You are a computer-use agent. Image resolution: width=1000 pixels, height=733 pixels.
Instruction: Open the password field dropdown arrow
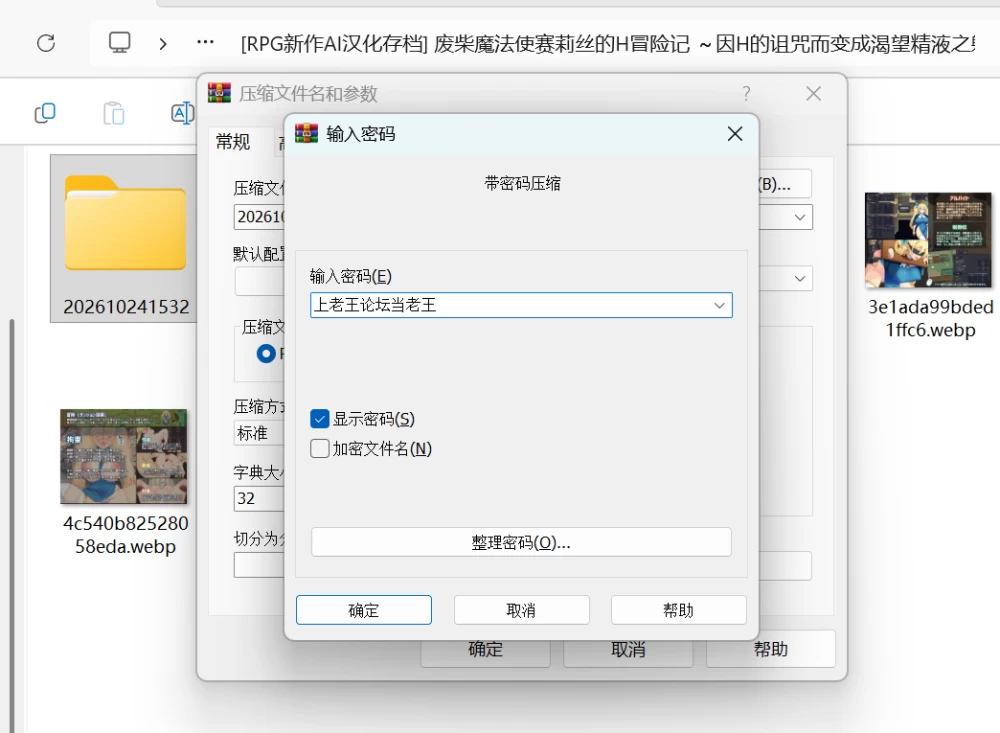tap(719, 305)
